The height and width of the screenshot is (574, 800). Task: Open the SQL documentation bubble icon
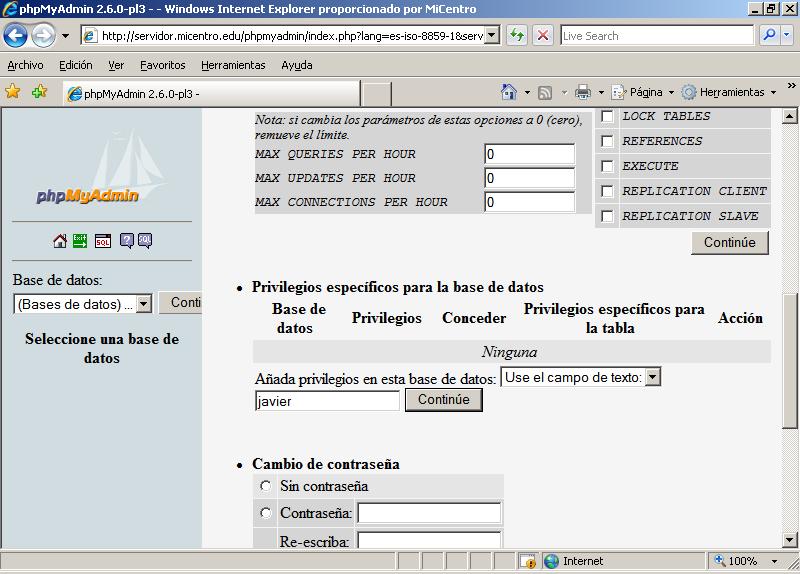pos(145,241)
